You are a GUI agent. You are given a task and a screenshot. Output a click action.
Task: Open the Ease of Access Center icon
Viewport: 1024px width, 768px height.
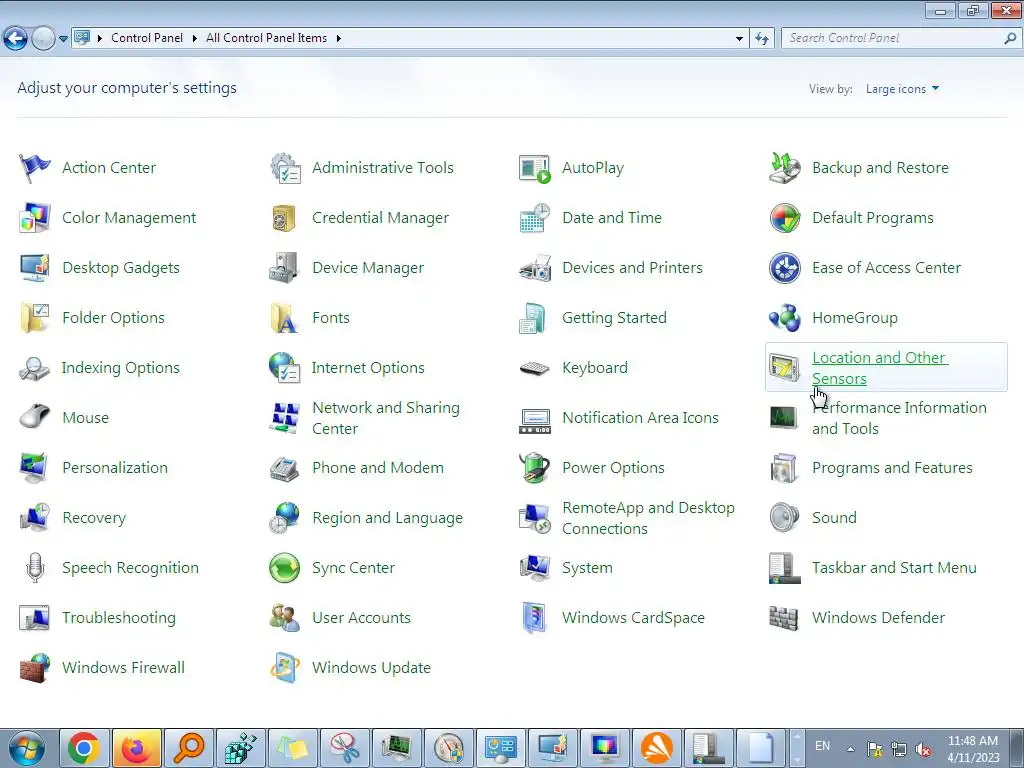(784, 268)
